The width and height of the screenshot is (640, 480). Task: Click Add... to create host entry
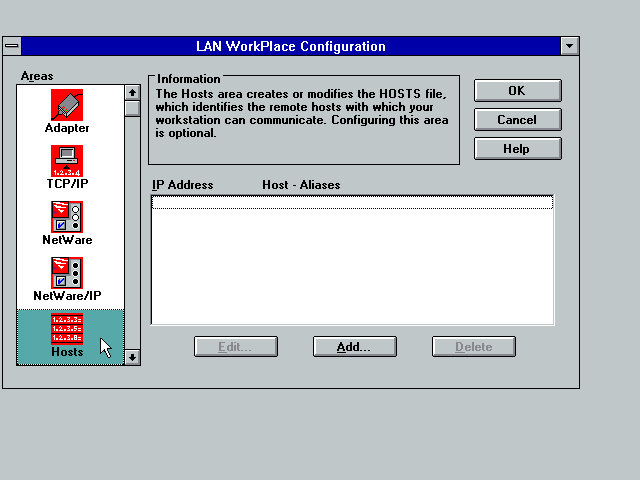(x=355, y=347)
